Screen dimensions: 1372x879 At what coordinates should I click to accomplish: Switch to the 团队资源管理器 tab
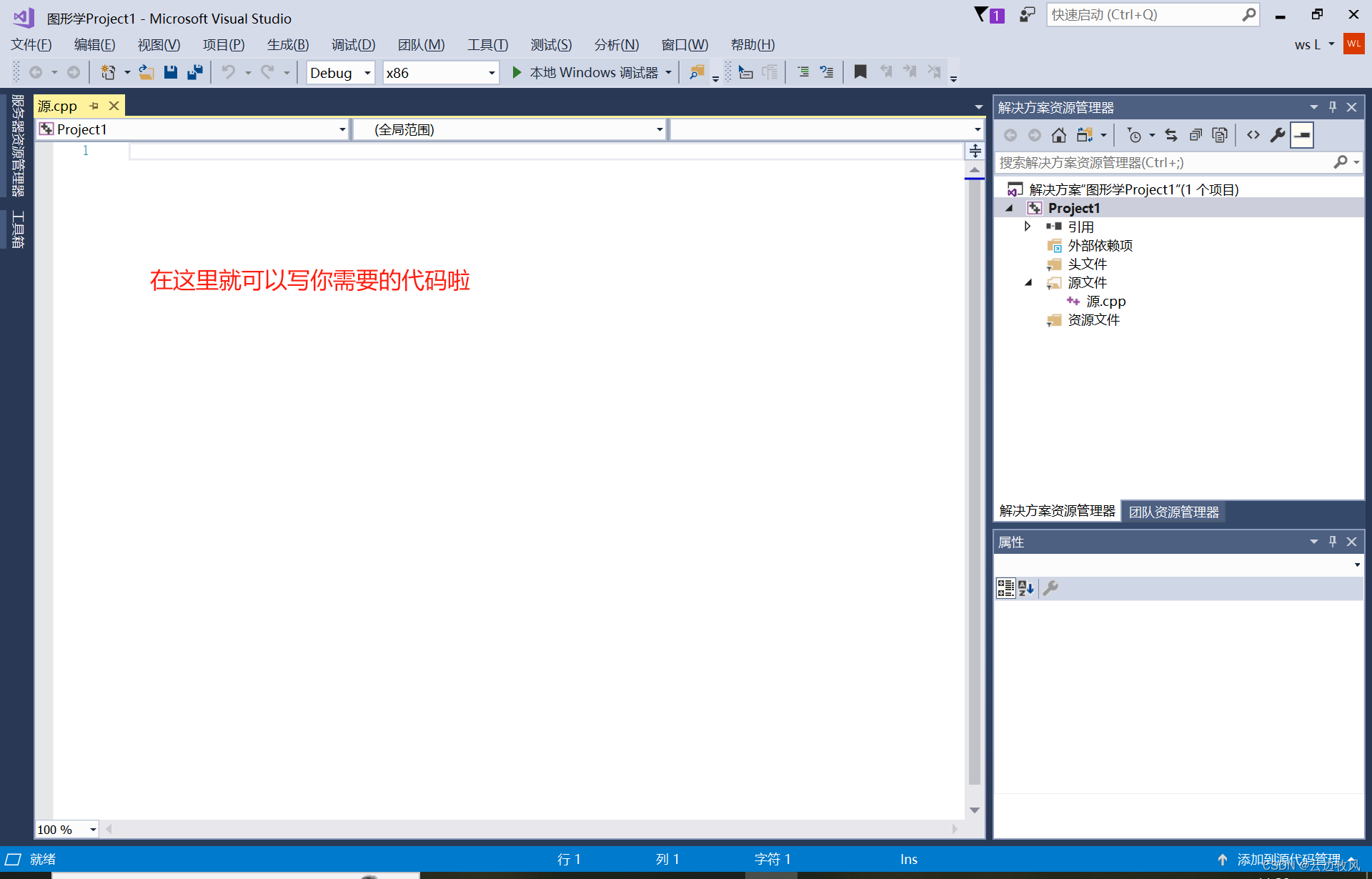click(1173, 512)
